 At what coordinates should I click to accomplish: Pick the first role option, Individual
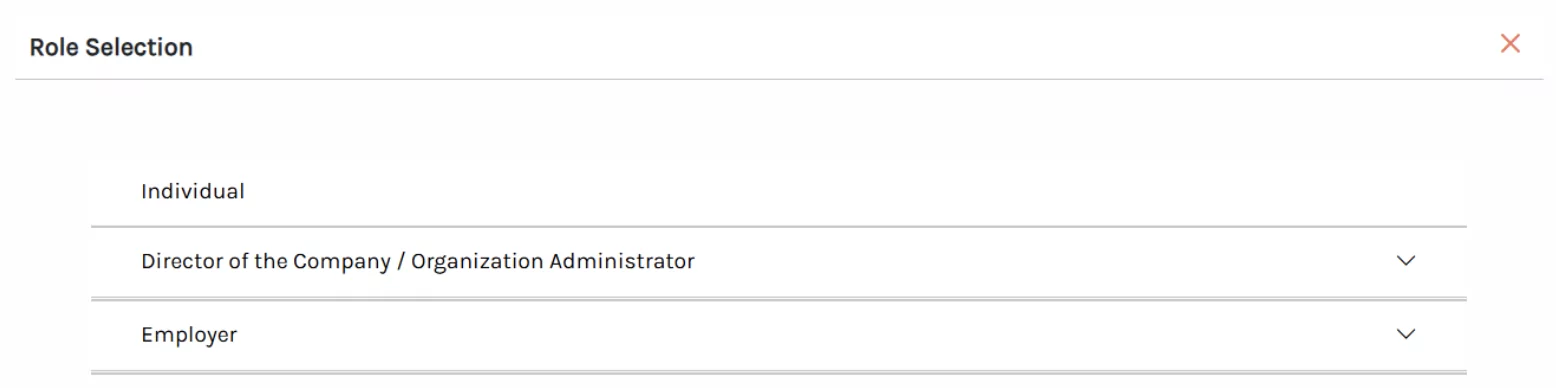(778, 191)
